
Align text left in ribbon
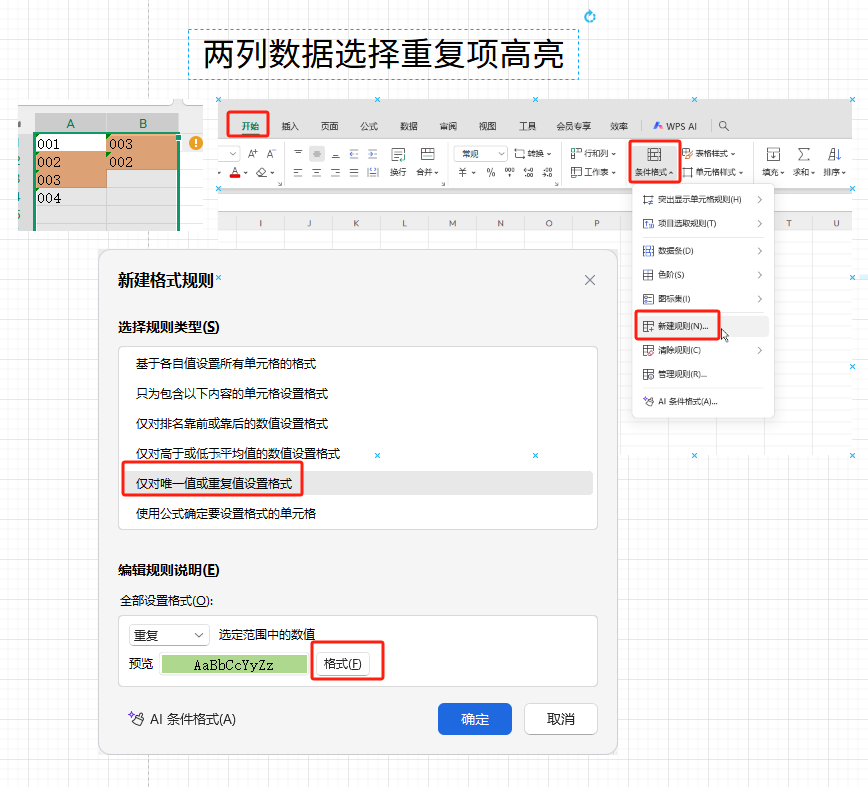click(x=298, y=173)
